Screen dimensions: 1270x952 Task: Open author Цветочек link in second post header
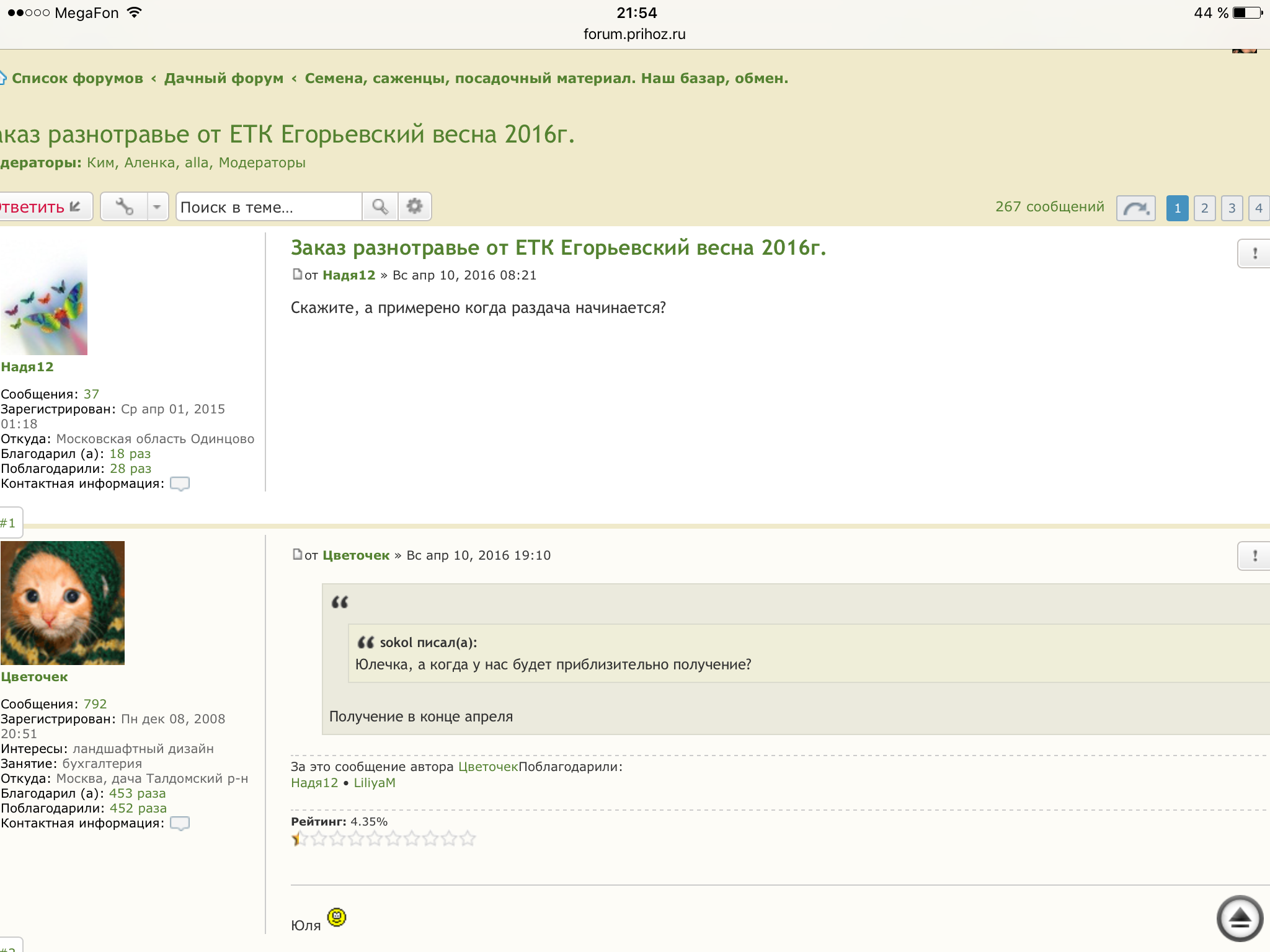(x=356, y=555)
